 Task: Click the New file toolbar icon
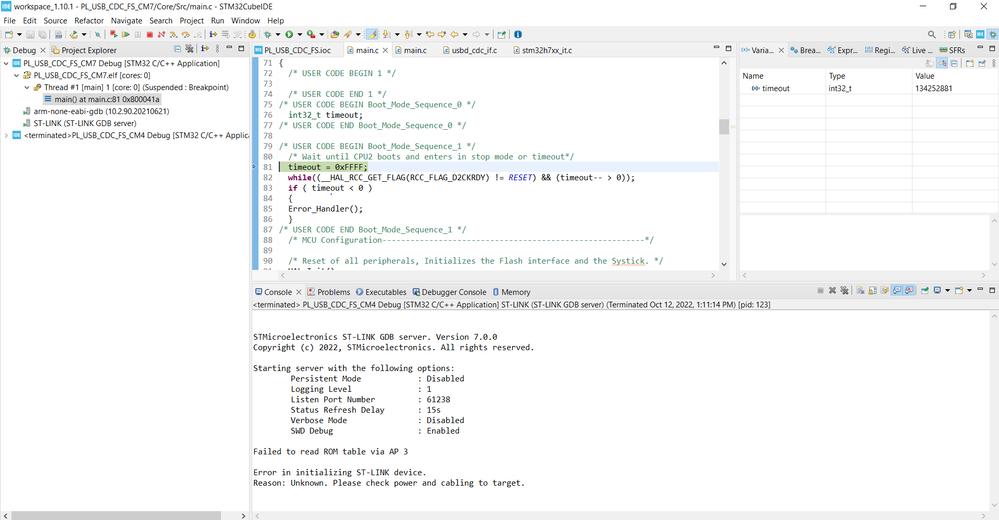[x=9, y=34]
